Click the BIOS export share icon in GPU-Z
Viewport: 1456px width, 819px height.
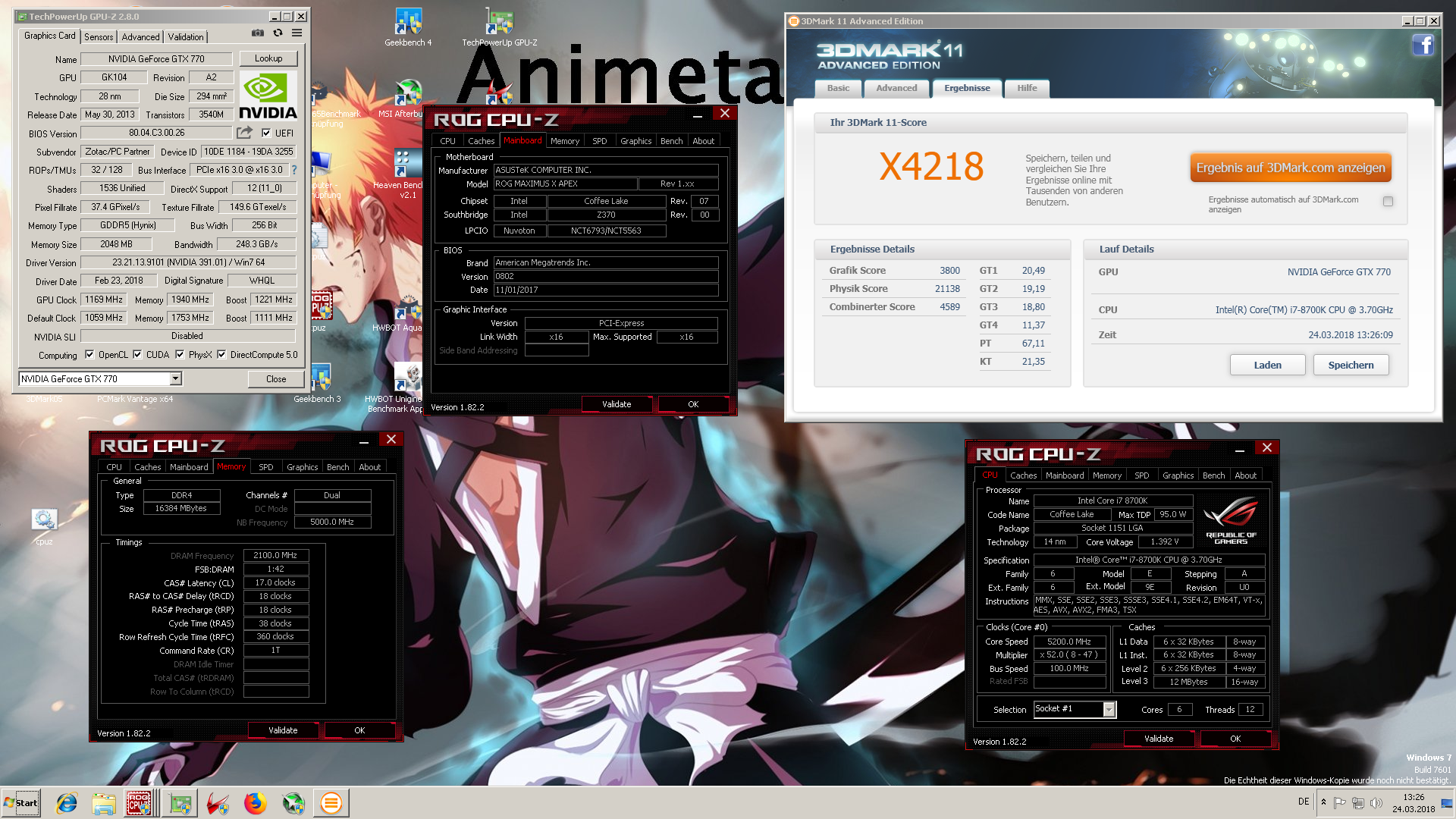(x=244, y=133)
